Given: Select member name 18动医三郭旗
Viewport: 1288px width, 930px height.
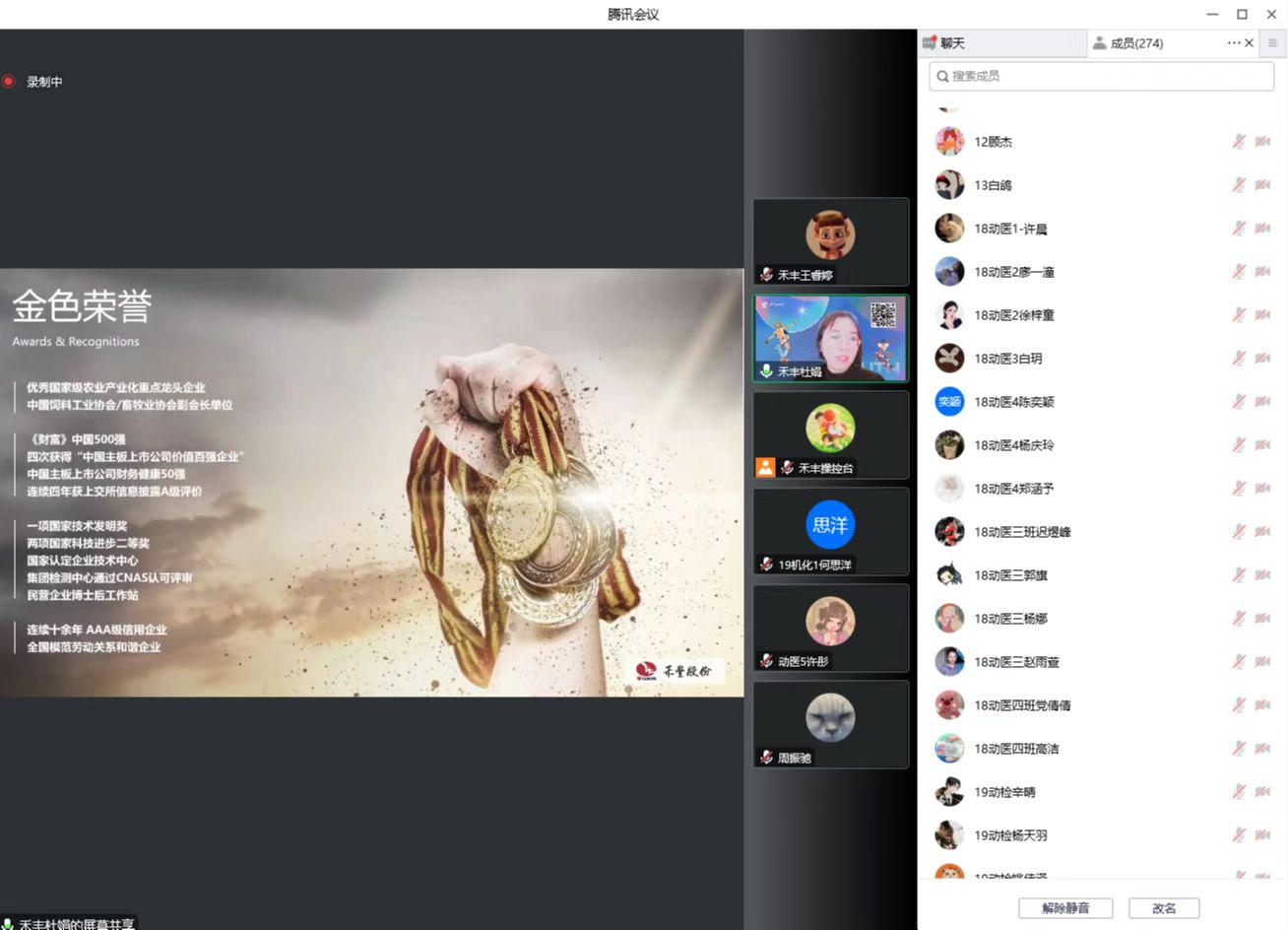Looking at the screenshot, I should coord(1011,575).
